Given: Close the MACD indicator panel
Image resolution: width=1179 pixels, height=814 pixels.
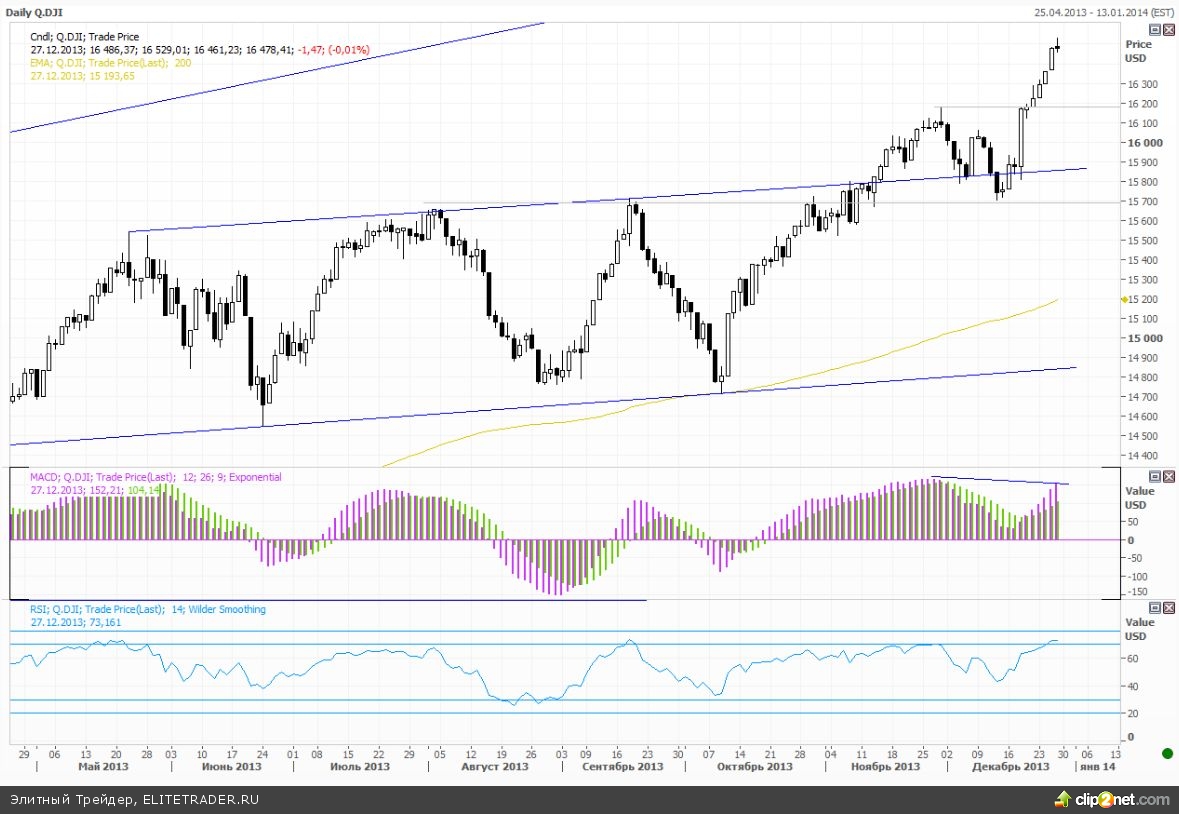Looking at the screenshot, I should pyautogui.click(x=1168, y=477).
